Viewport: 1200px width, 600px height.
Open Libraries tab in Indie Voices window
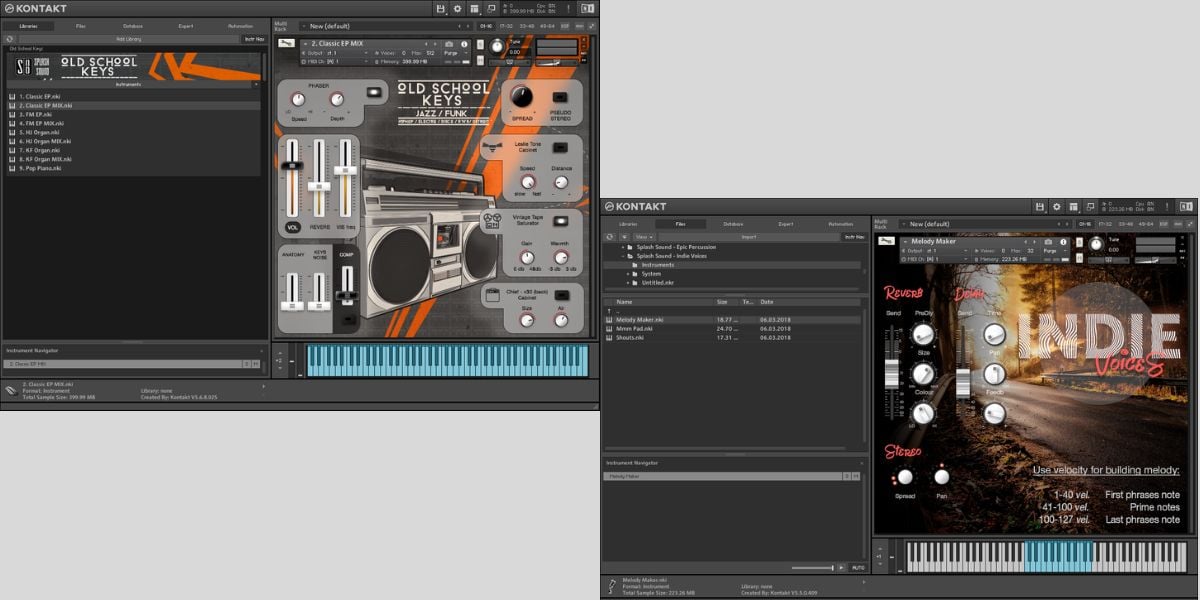628,224
